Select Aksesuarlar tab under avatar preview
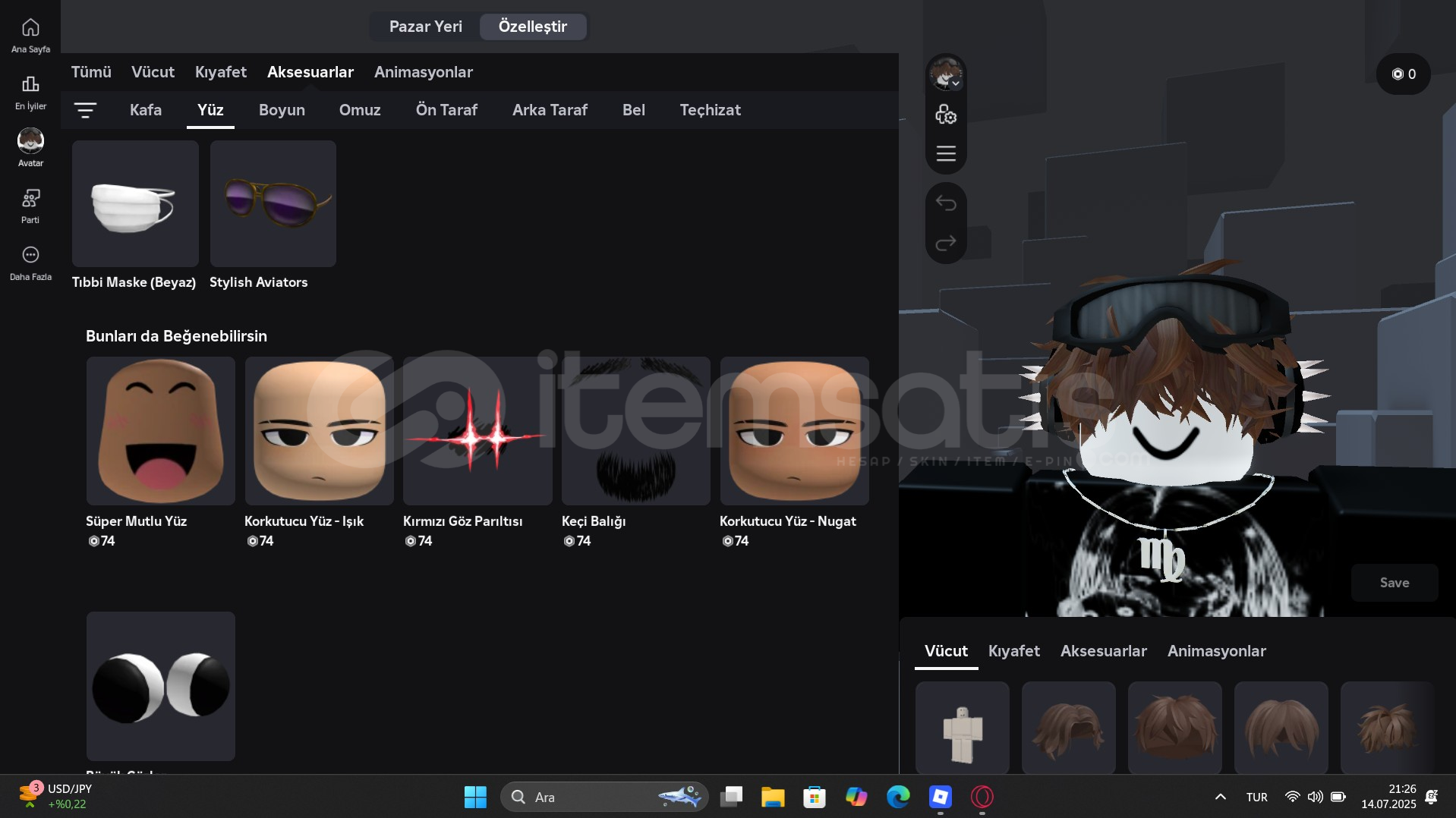 click(1103, 651)
